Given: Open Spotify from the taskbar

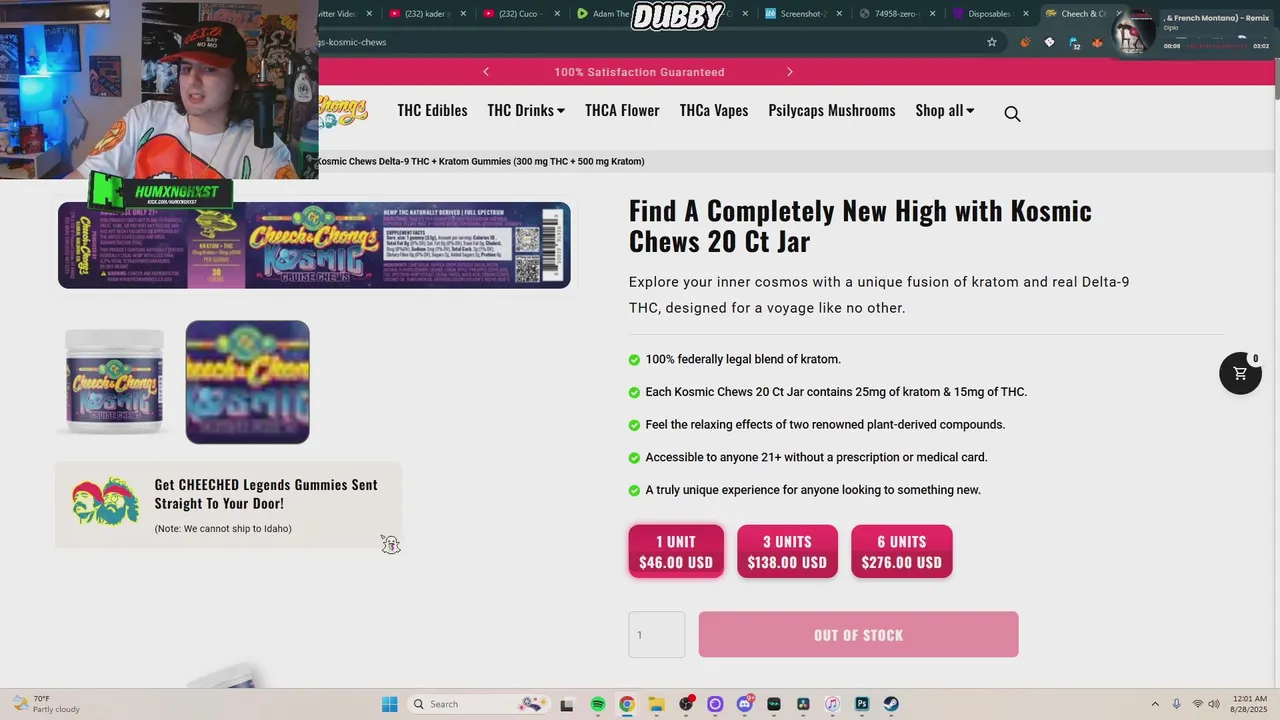Looking at the screenshot, I should click(x=598, y=704).
